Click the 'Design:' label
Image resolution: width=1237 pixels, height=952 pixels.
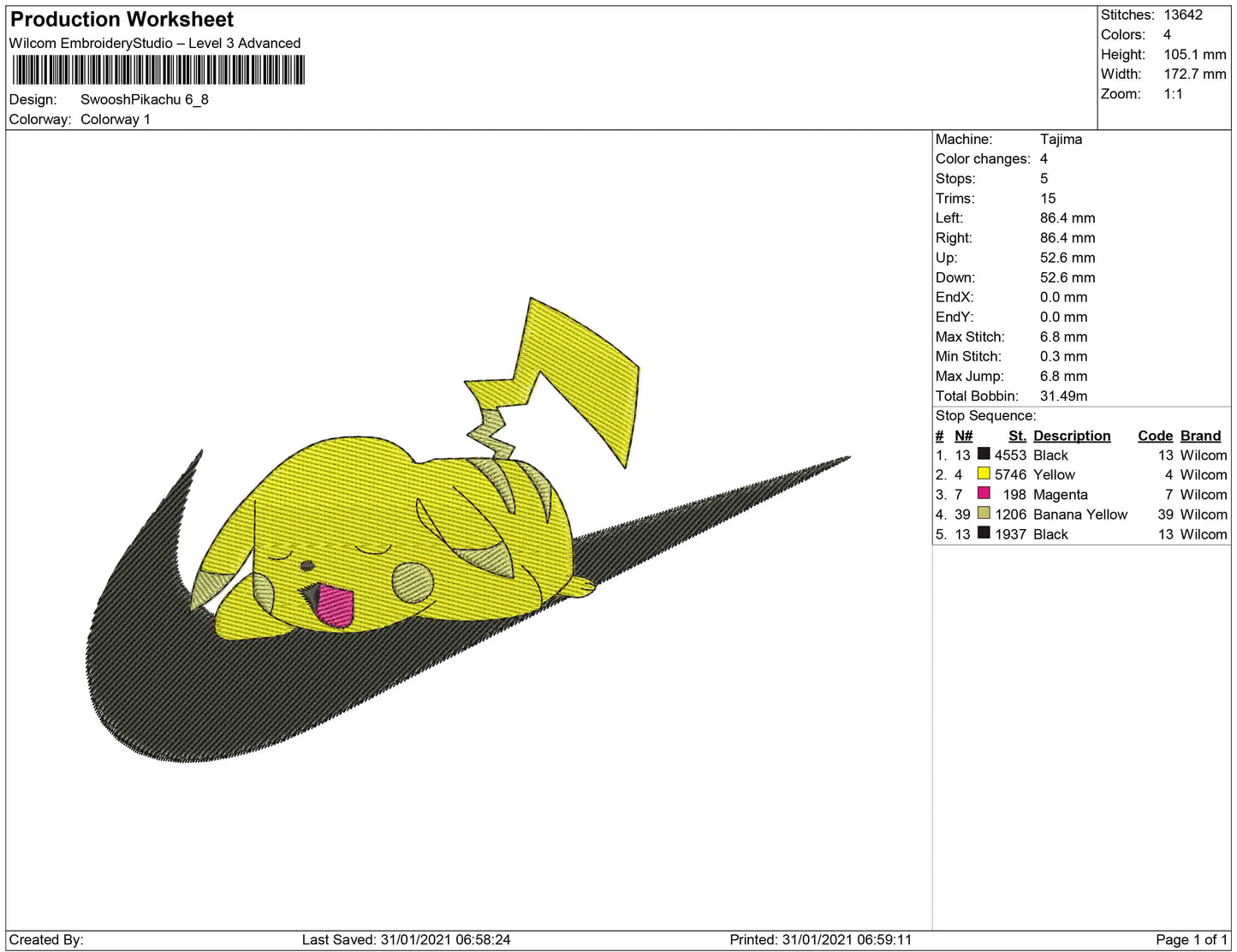33,99
